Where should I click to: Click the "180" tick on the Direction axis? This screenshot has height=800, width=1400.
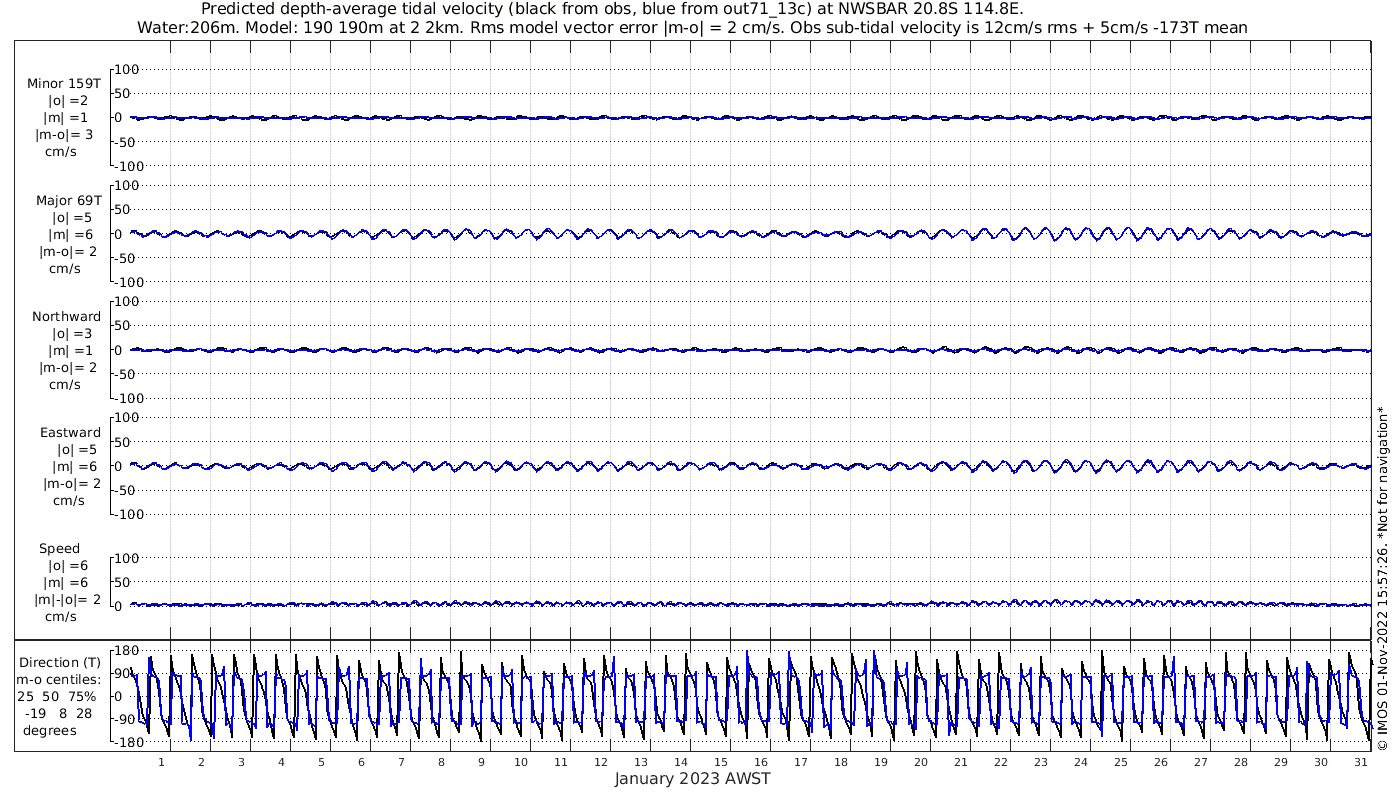(128, 651)
